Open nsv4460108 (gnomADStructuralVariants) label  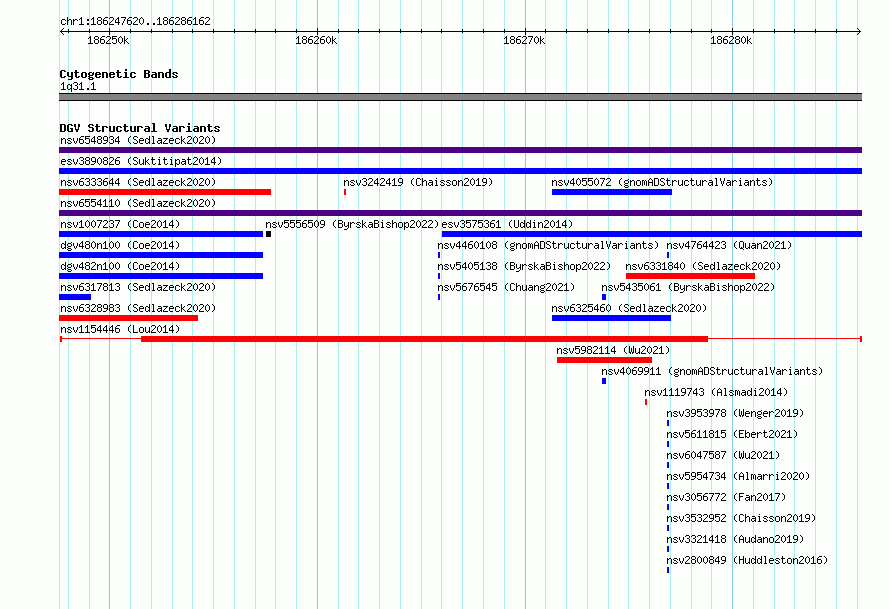click(548, 245)
